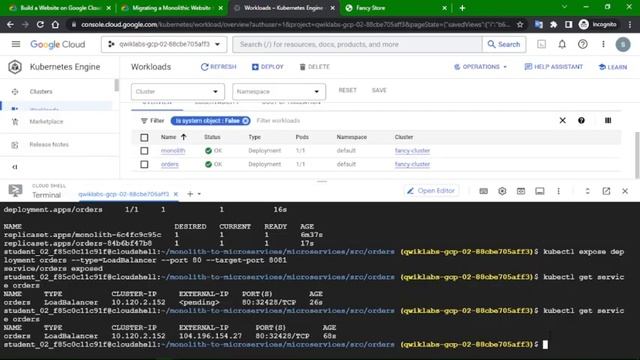Image resolution: width=640 pixels, height=360 pixels.
Task: Switch to 'Migrating a Monolithic Website' tab
Action: (171, 8)
